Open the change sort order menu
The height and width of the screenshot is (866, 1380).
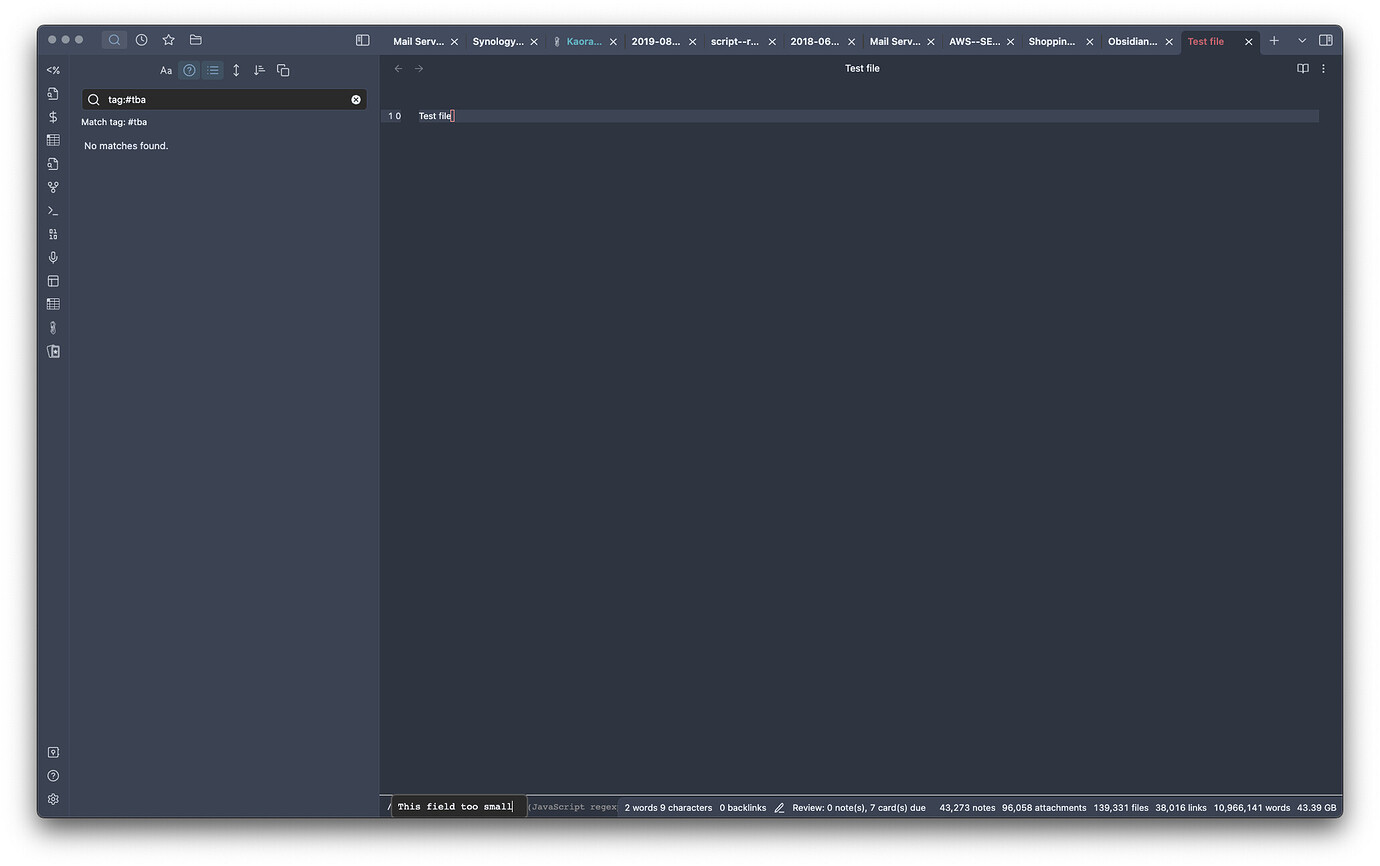tap(259, 70)
